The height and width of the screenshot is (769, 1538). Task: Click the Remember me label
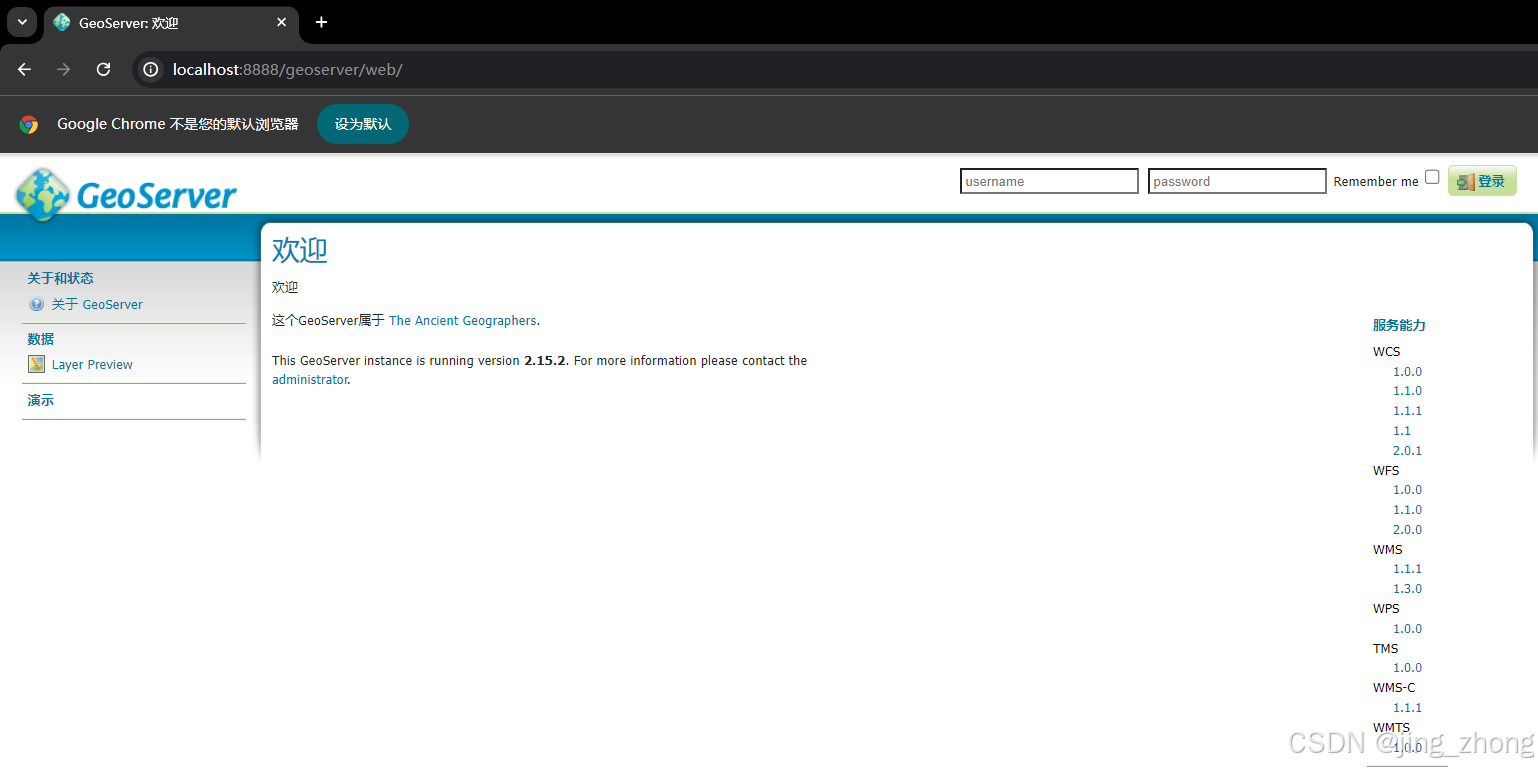point(1376,182)
